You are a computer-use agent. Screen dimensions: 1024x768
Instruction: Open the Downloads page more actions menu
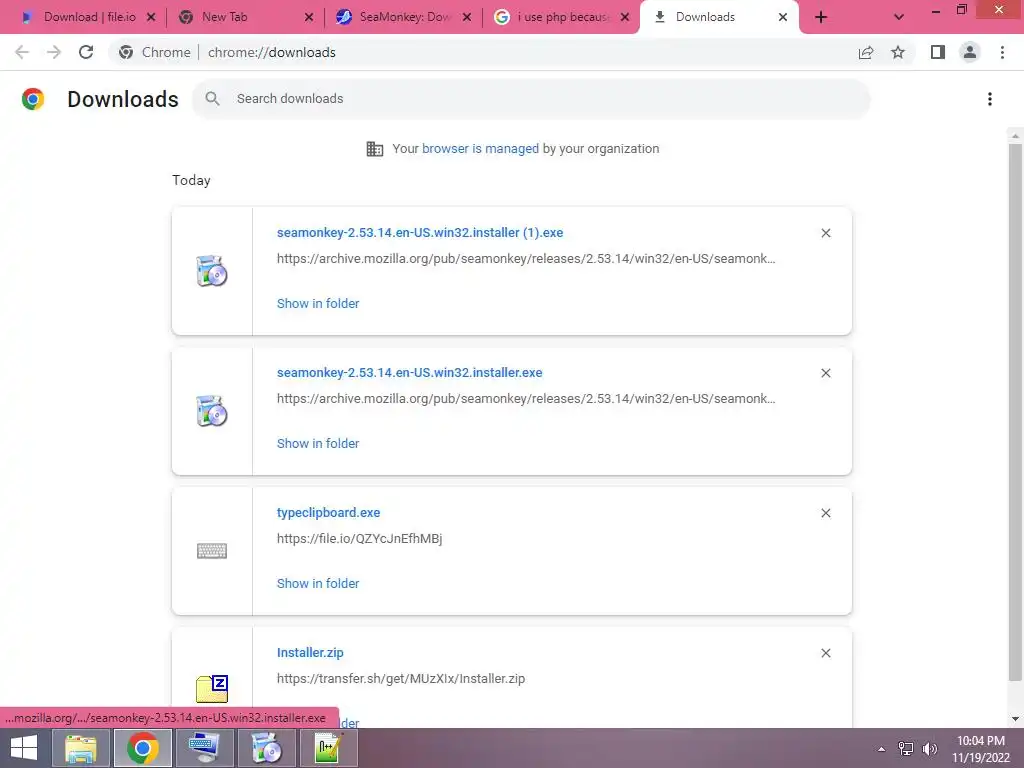(x=990, y=99)
